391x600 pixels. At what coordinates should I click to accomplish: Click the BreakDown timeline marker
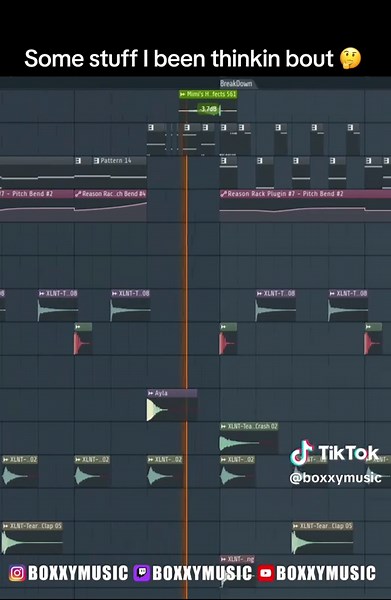[x=236, y=83]
